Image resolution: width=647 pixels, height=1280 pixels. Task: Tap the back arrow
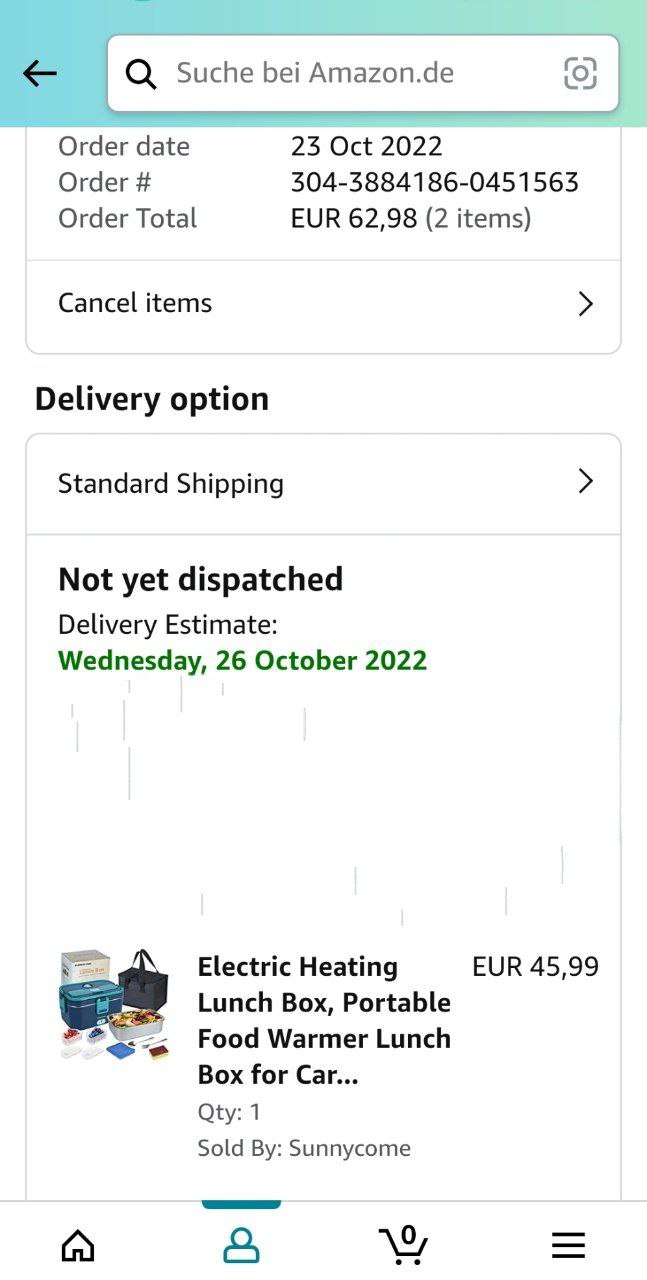pos(40,73)
